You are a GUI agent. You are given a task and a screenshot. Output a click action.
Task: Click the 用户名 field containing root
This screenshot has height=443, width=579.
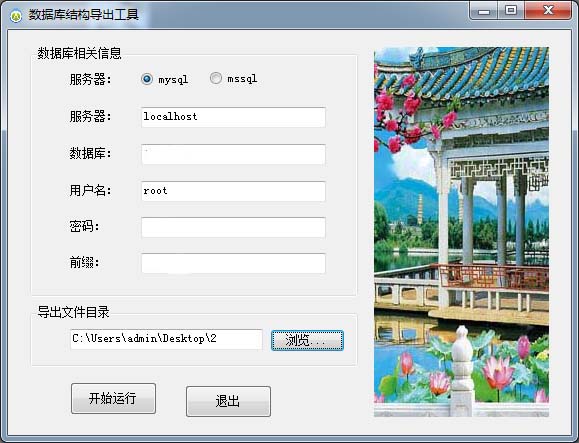coord(233,191)
